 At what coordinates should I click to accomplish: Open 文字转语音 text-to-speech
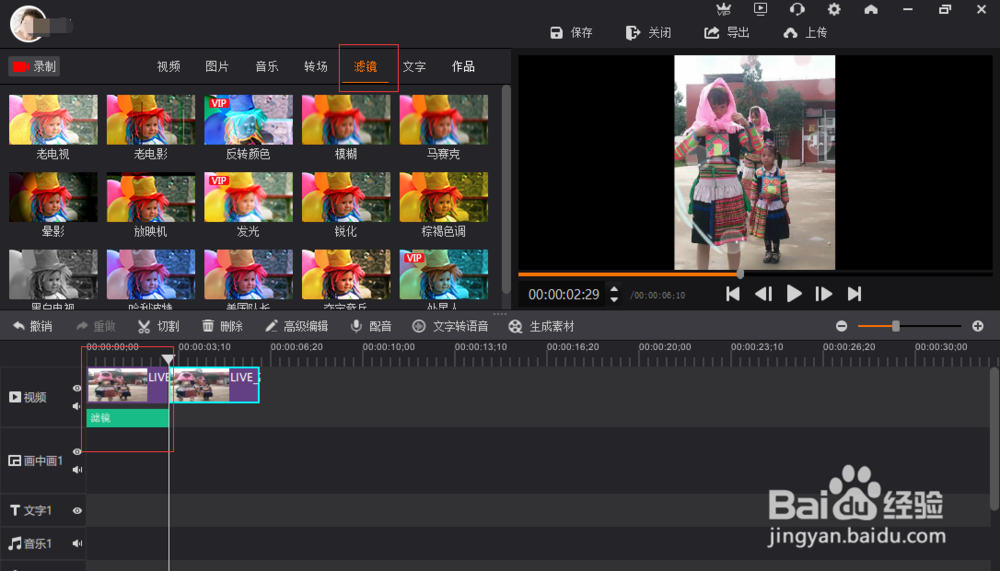[450, 327]
